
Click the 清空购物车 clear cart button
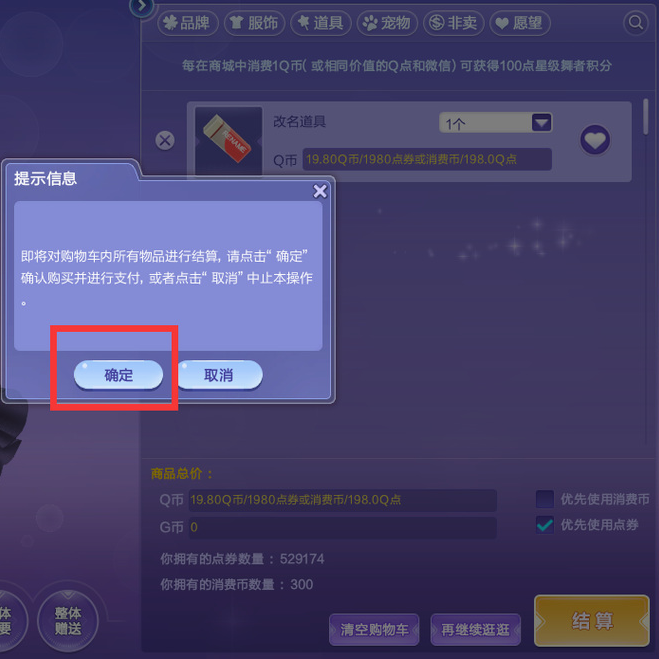point(374,629)
